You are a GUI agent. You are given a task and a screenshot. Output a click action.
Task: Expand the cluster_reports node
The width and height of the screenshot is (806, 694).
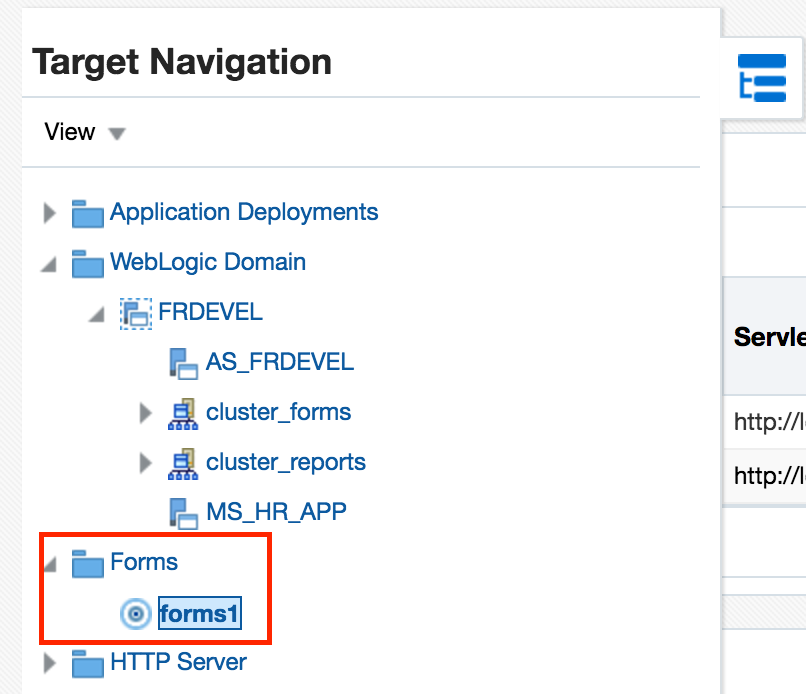click(x=146, y=462)
